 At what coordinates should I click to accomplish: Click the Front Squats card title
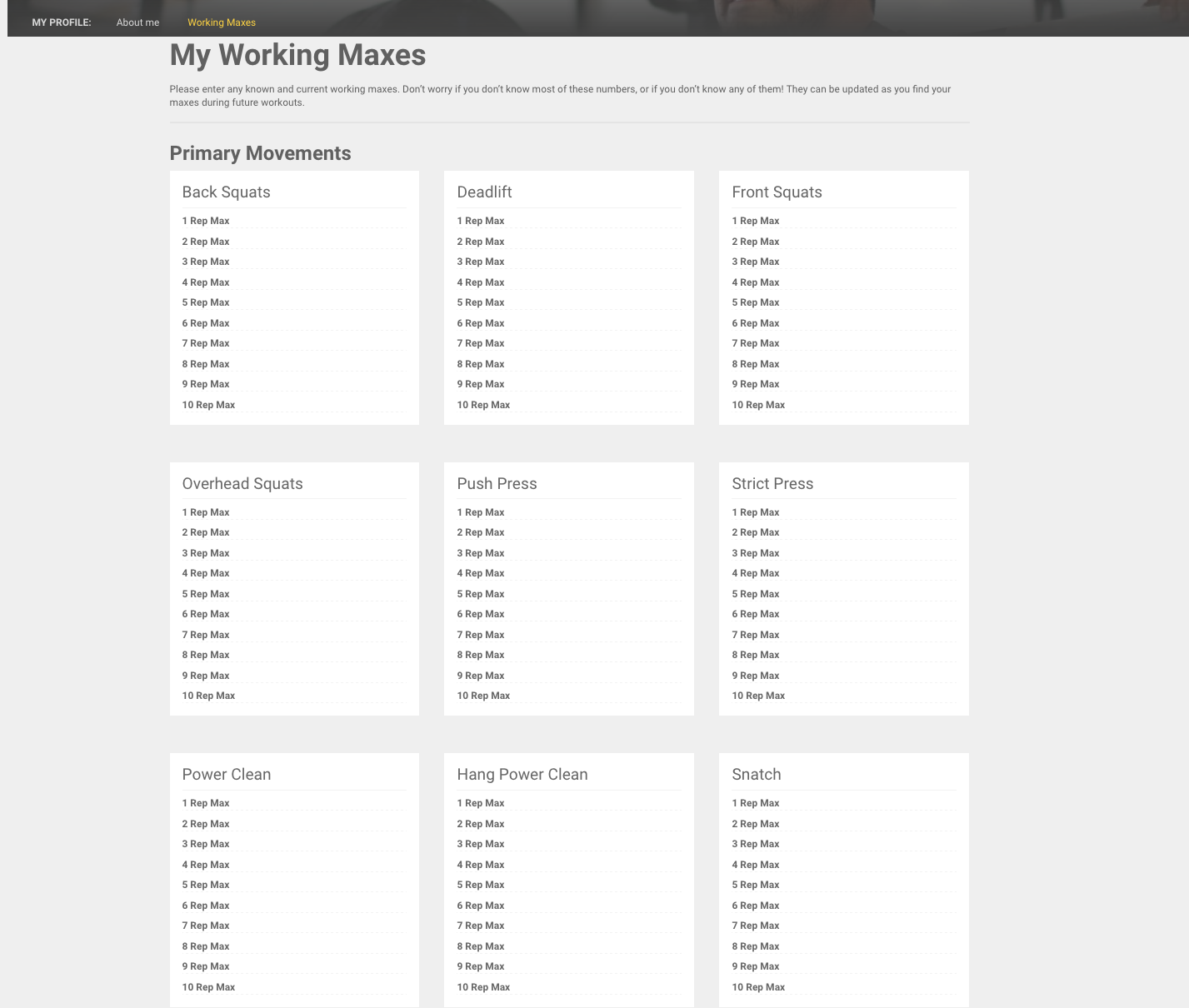click(777, 192)
